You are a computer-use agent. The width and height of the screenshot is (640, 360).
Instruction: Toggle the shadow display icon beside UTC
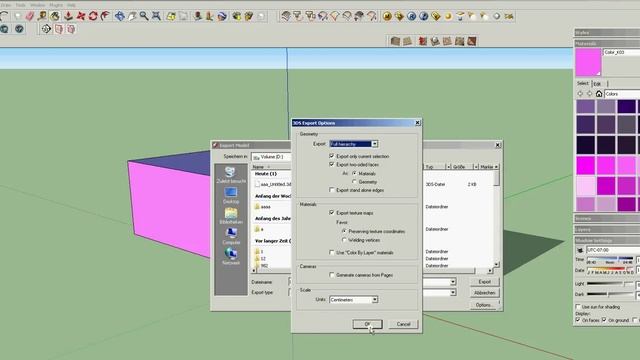pyautogui.click(x=580, y=250)
